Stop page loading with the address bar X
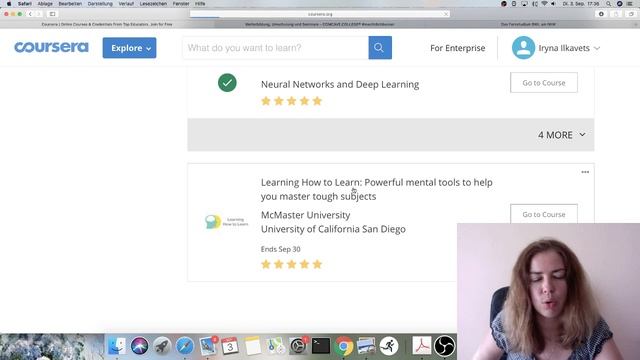This screenshot has height=360, width=640. [446, 14]
